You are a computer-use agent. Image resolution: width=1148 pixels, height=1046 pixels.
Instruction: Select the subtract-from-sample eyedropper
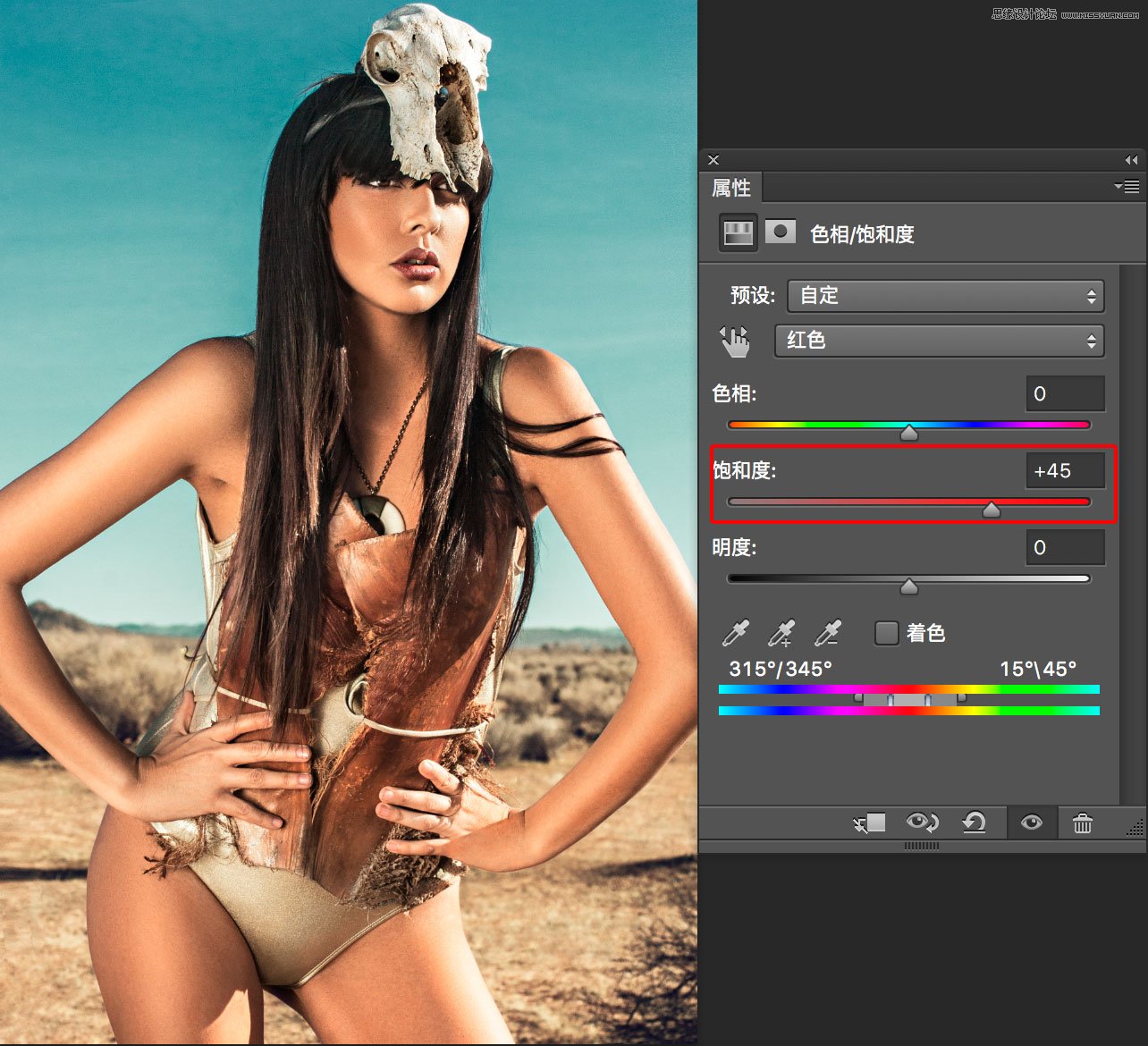pos(828,633)
